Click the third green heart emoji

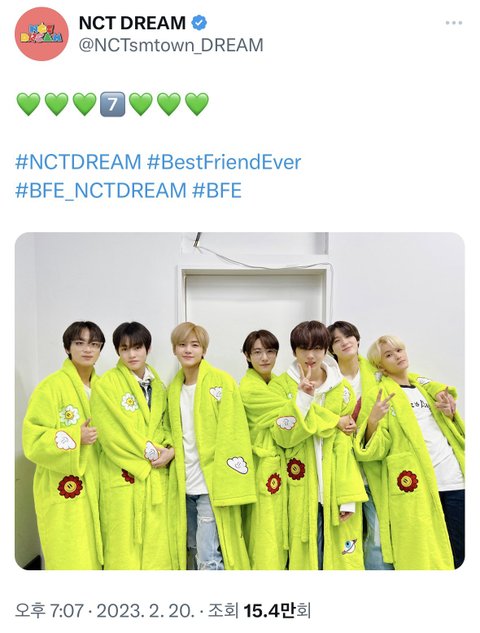(84, 104)
